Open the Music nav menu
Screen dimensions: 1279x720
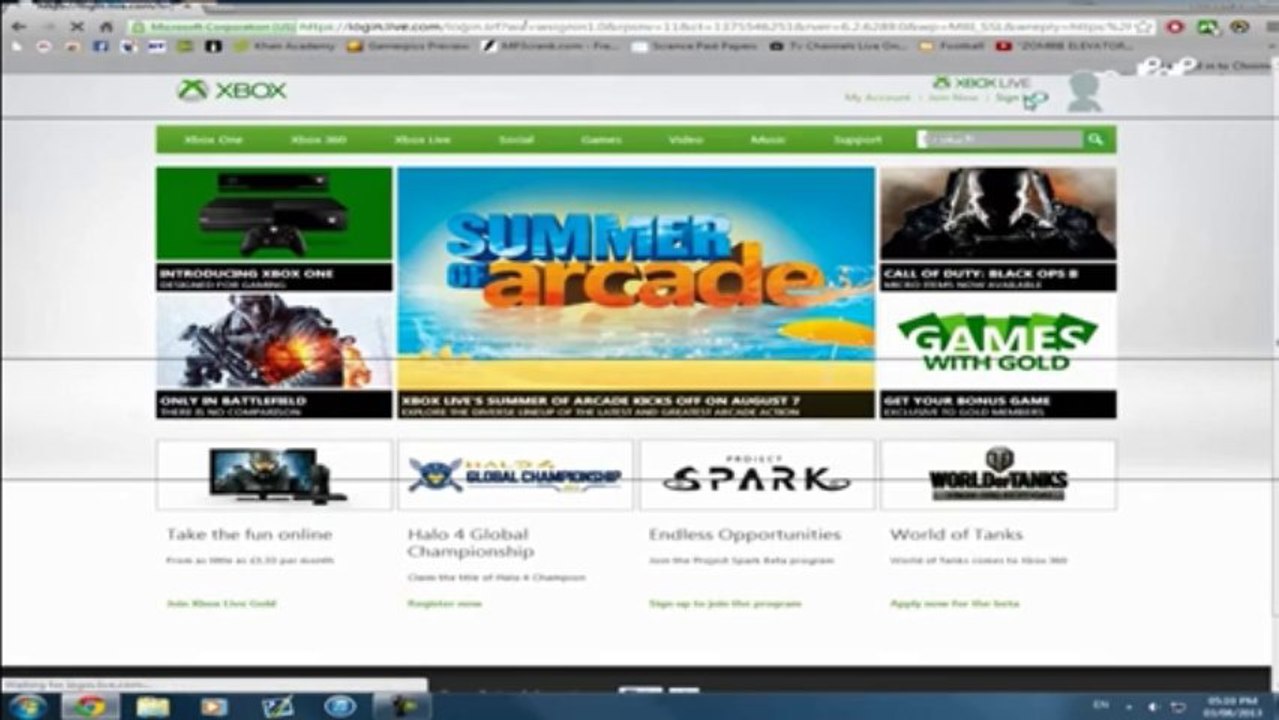pos(768,140)
